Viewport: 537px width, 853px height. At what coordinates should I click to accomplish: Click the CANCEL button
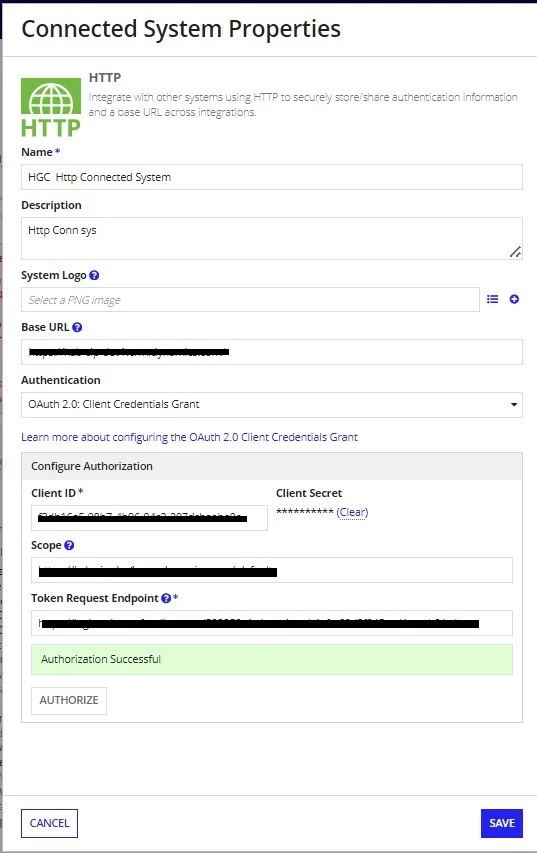[x=50, y=823]
